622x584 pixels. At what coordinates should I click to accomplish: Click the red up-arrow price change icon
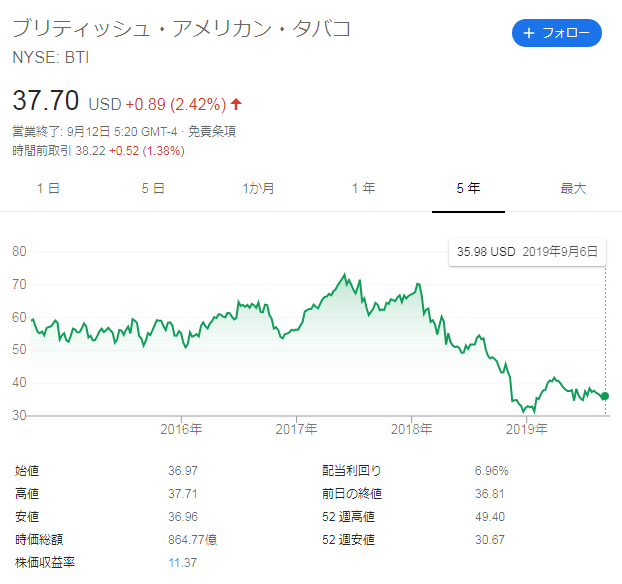coord(236,104)
